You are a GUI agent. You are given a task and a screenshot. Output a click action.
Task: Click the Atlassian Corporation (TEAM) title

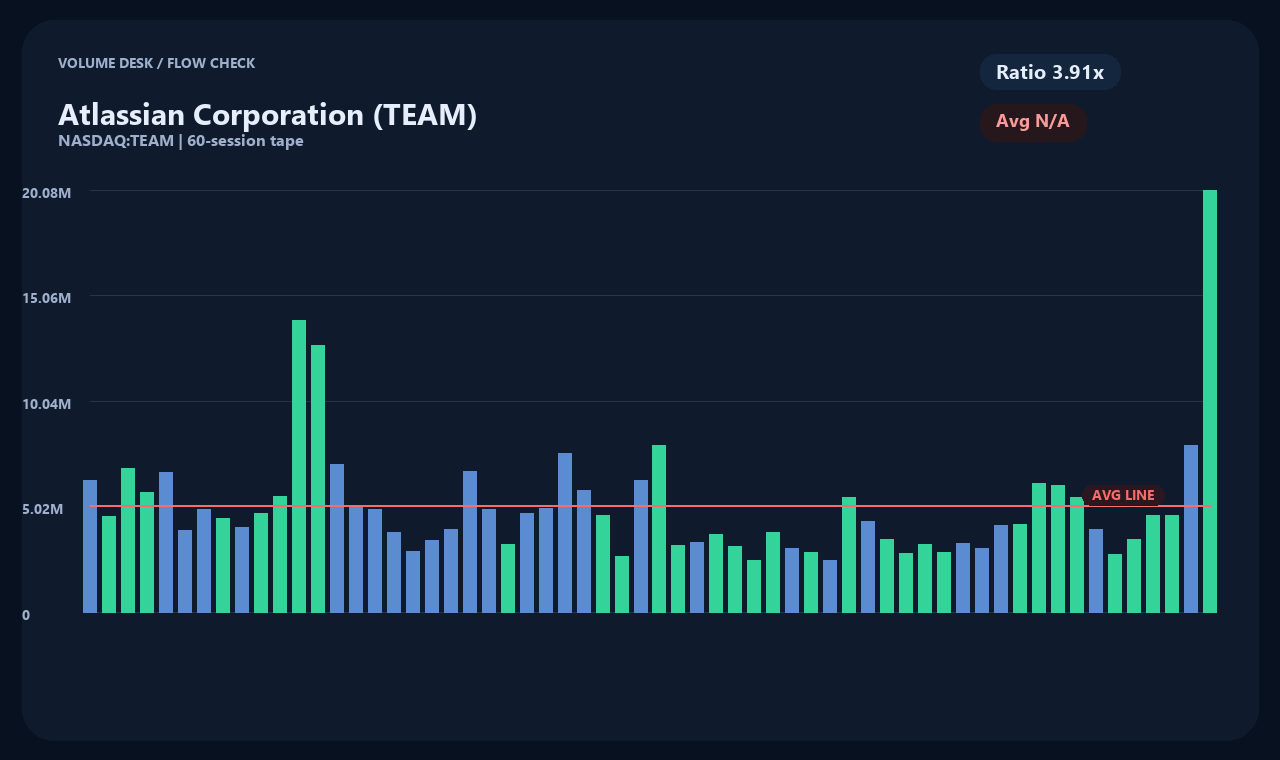pos(268,114)
